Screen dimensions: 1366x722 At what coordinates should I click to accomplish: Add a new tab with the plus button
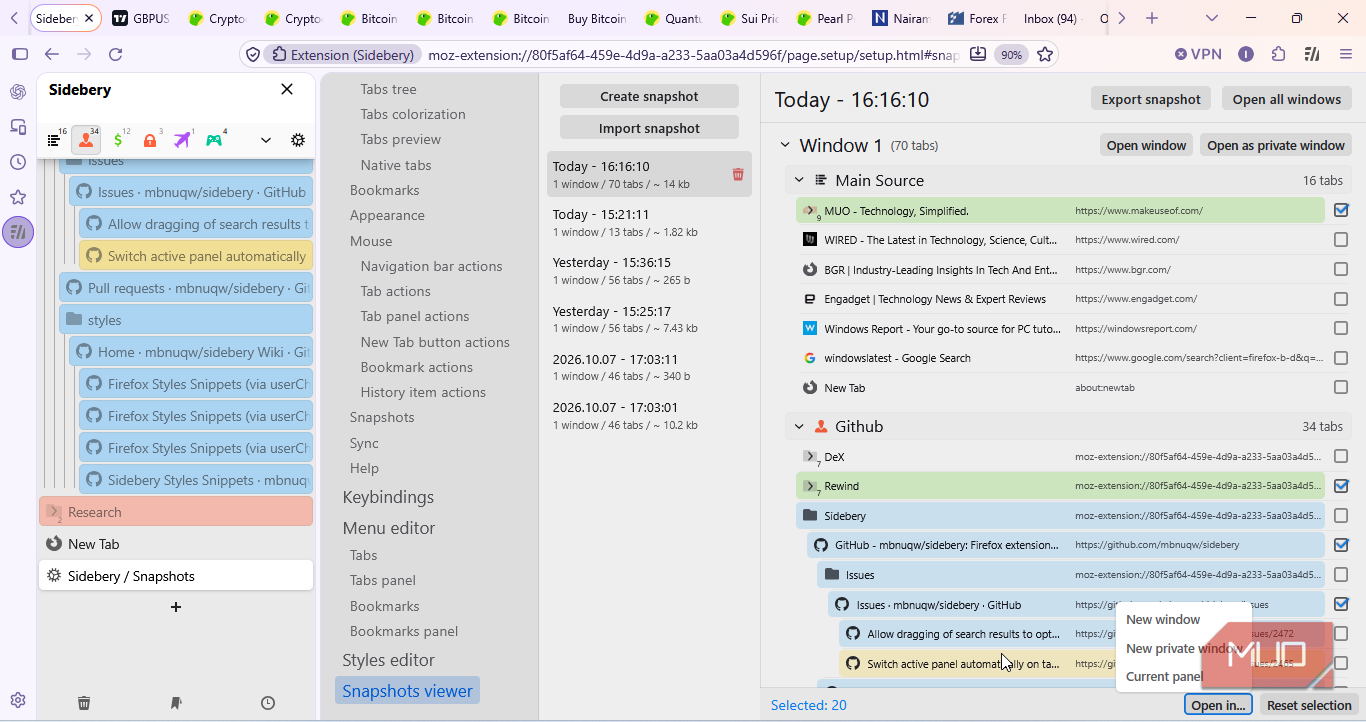pyautogui.click(x=176, y=607)
